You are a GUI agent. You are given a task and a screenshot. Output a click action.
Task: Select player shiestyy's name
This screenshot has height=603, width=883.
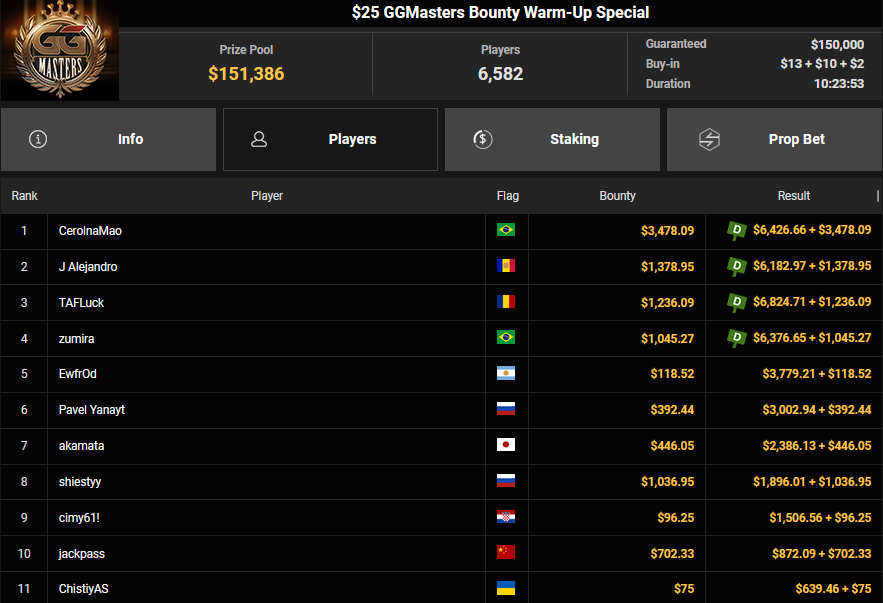80,482
